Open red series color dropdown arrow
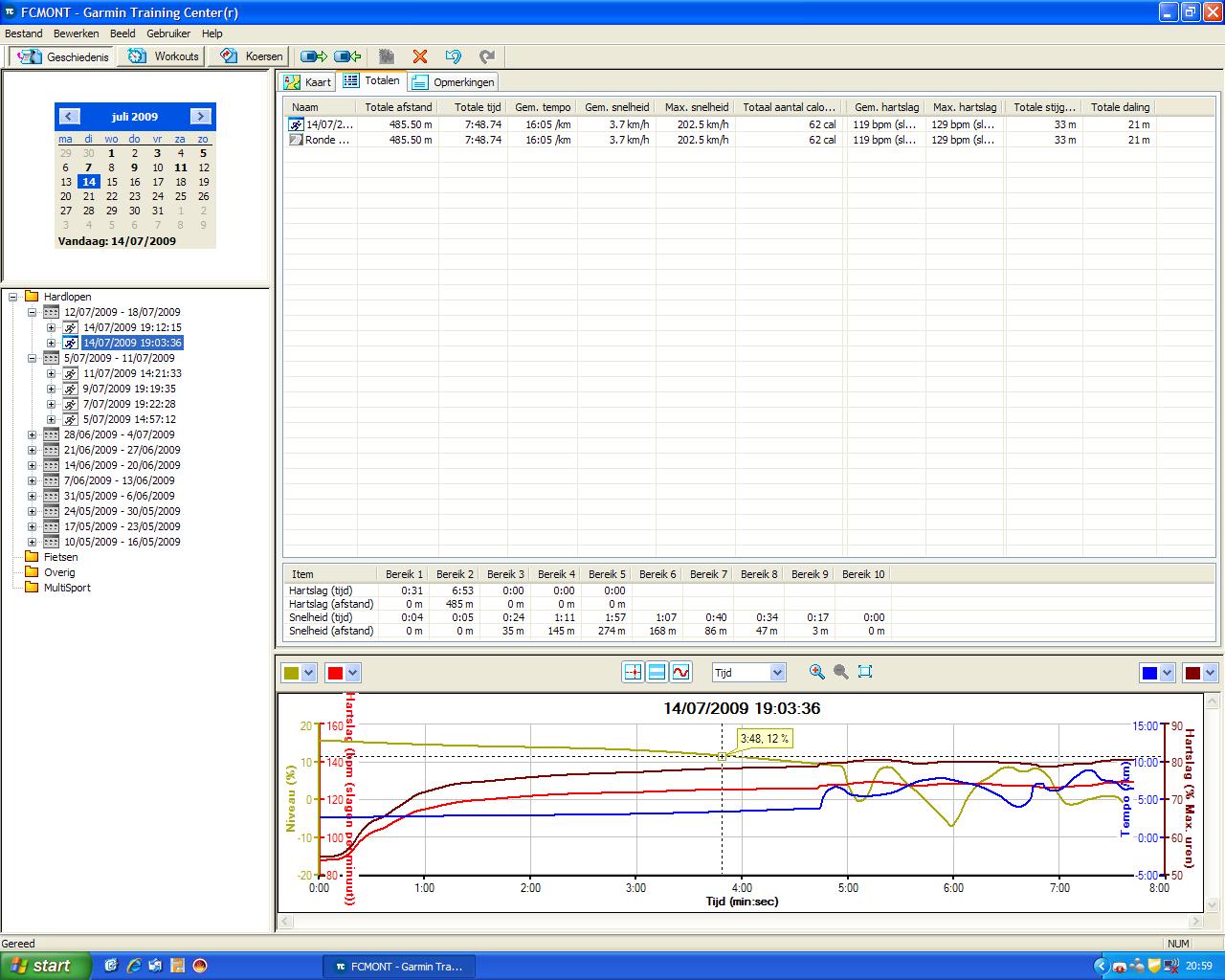The image size is (1225, 980). coord(352,673)
